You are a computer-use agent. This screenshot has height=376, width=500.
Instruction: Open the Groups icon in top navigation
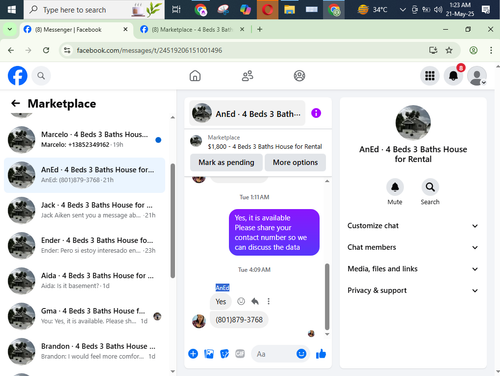point(299,76)
